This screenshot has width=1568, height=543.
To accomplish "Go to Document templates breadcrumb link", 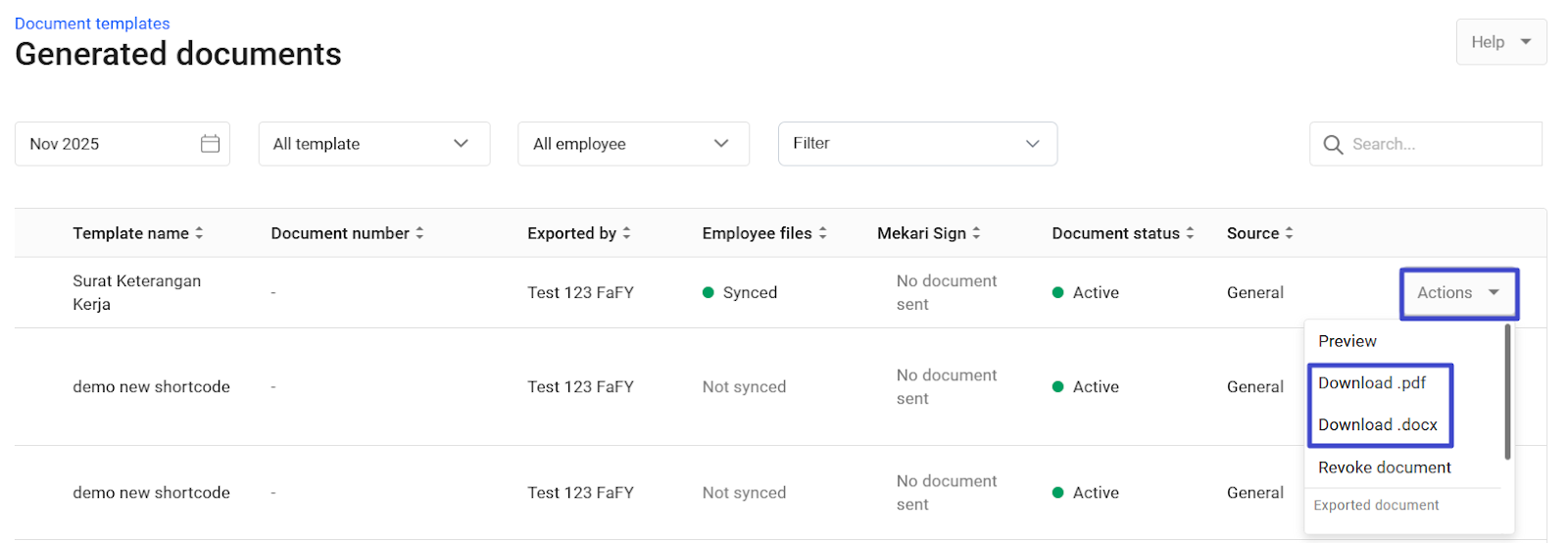I will [92, 24].
